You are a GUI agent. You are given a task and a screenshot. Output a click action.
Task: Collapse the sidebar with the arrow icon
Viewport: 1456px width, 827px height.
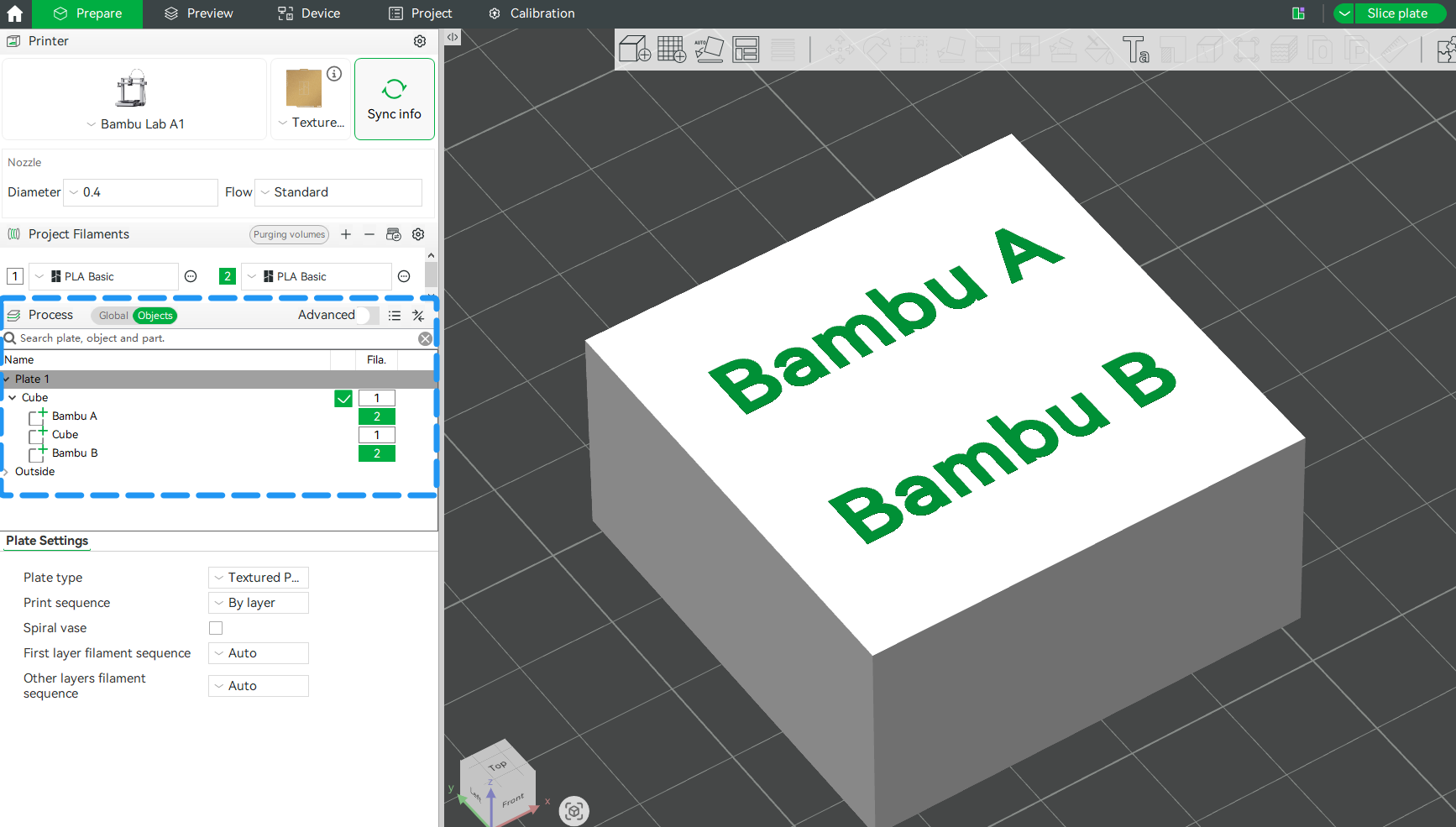point(453,37)
